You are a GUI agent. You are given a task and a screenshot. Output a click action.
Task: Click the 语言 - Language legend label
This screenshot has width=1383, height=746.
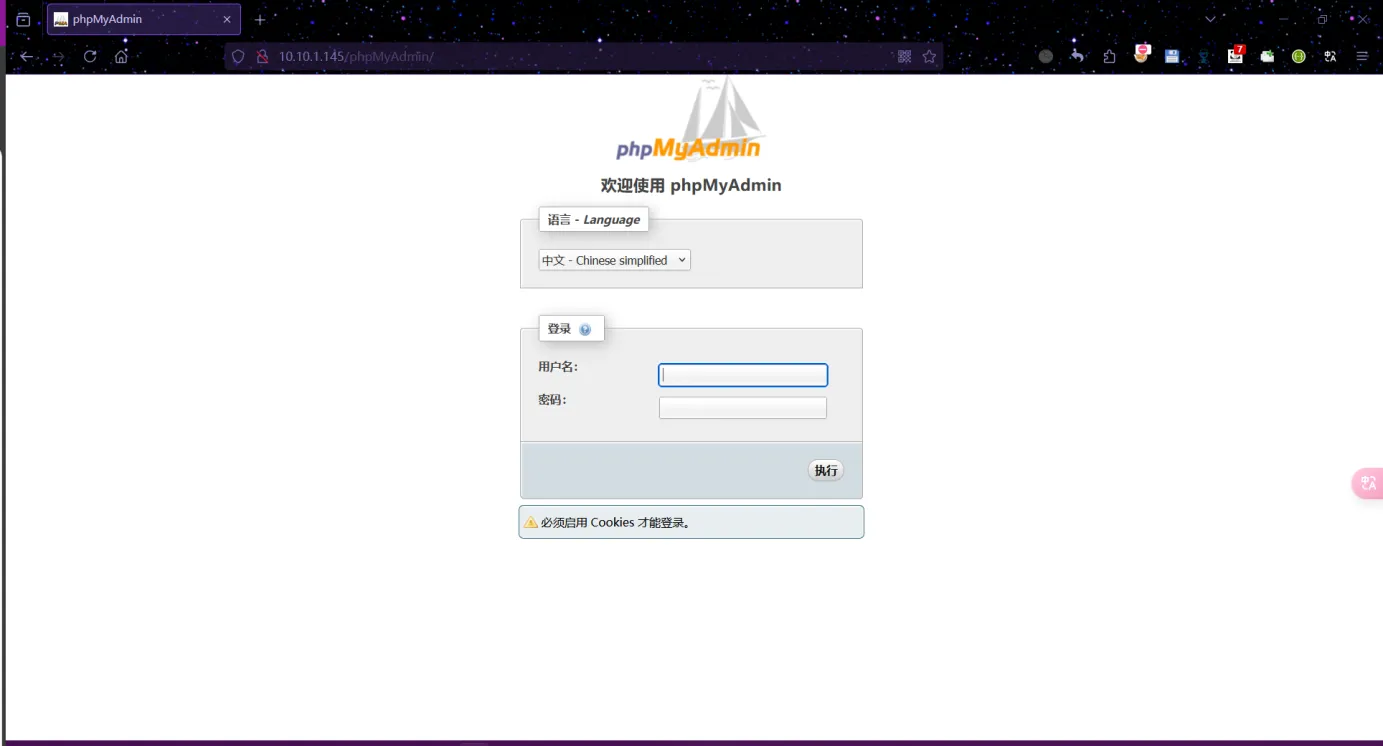click(594, 220)
